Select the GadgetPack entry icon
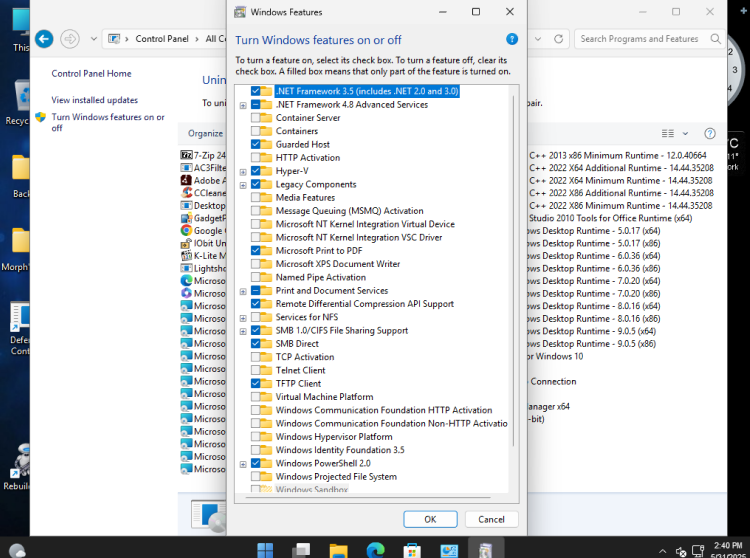Viewport: 750px width, 558px height. pos(186,218)
